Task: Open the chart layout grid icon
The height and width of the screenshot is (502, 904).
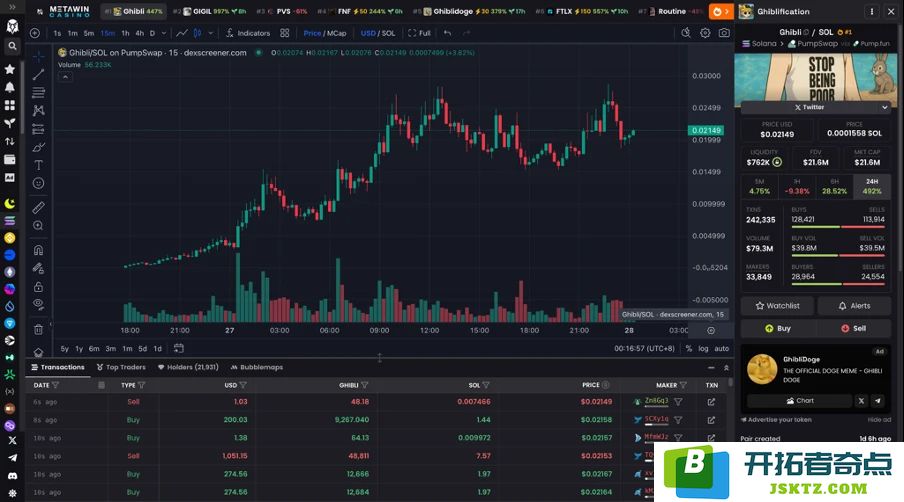Action: (x=285, y=33)
